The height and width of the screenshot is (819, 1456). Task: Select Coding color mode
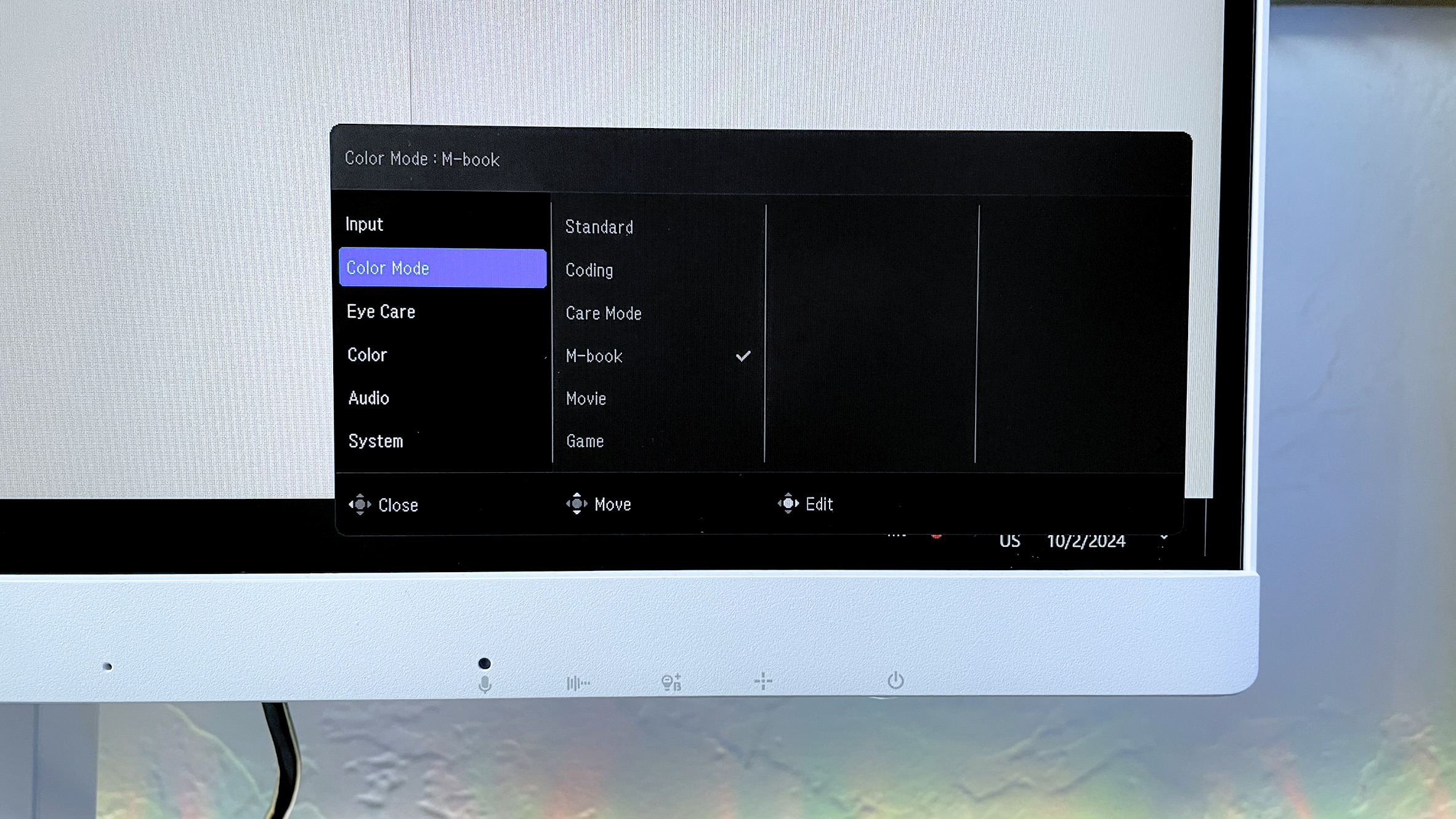click(589, 270)
